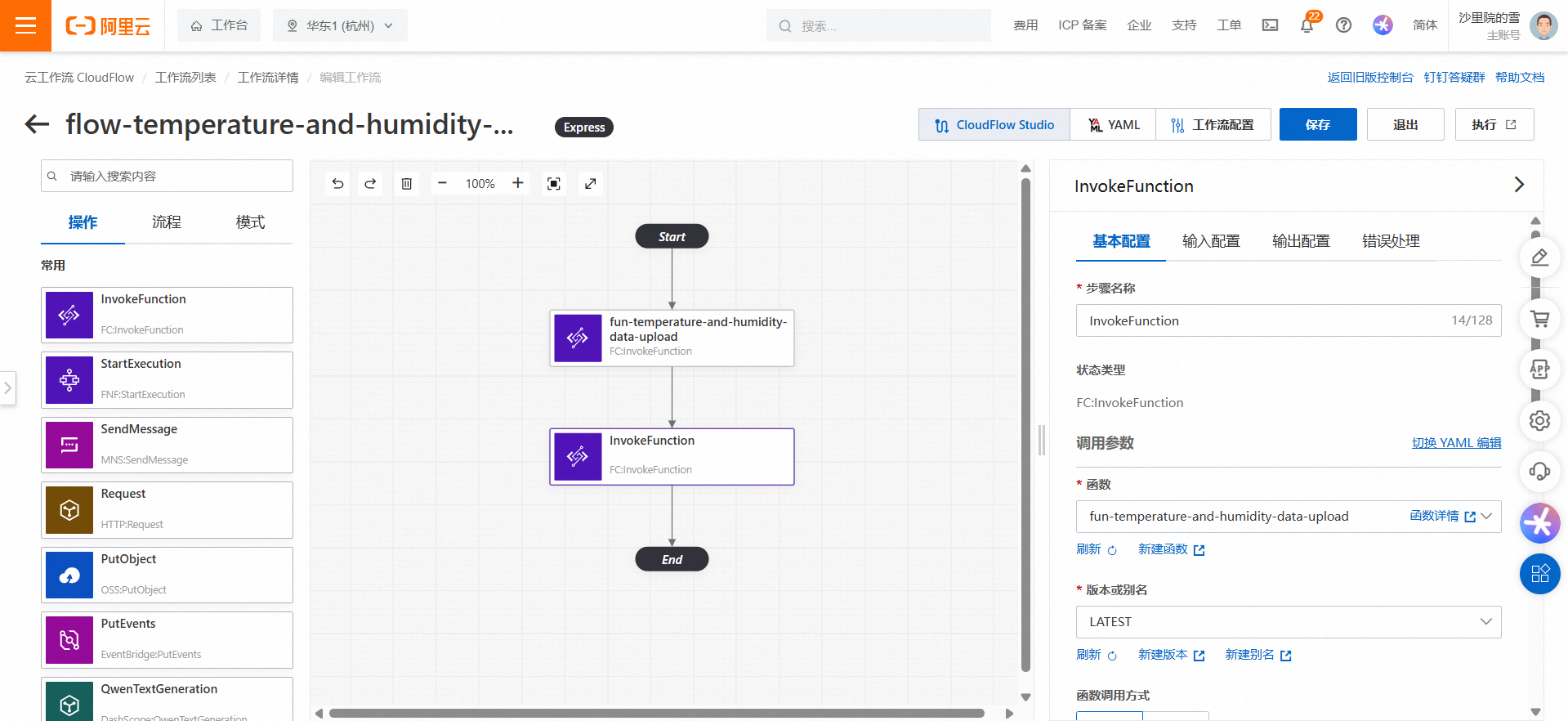Switch to the 操作 tab
This screenshot has width=1568, height=721.
click(x=83, y=222)
